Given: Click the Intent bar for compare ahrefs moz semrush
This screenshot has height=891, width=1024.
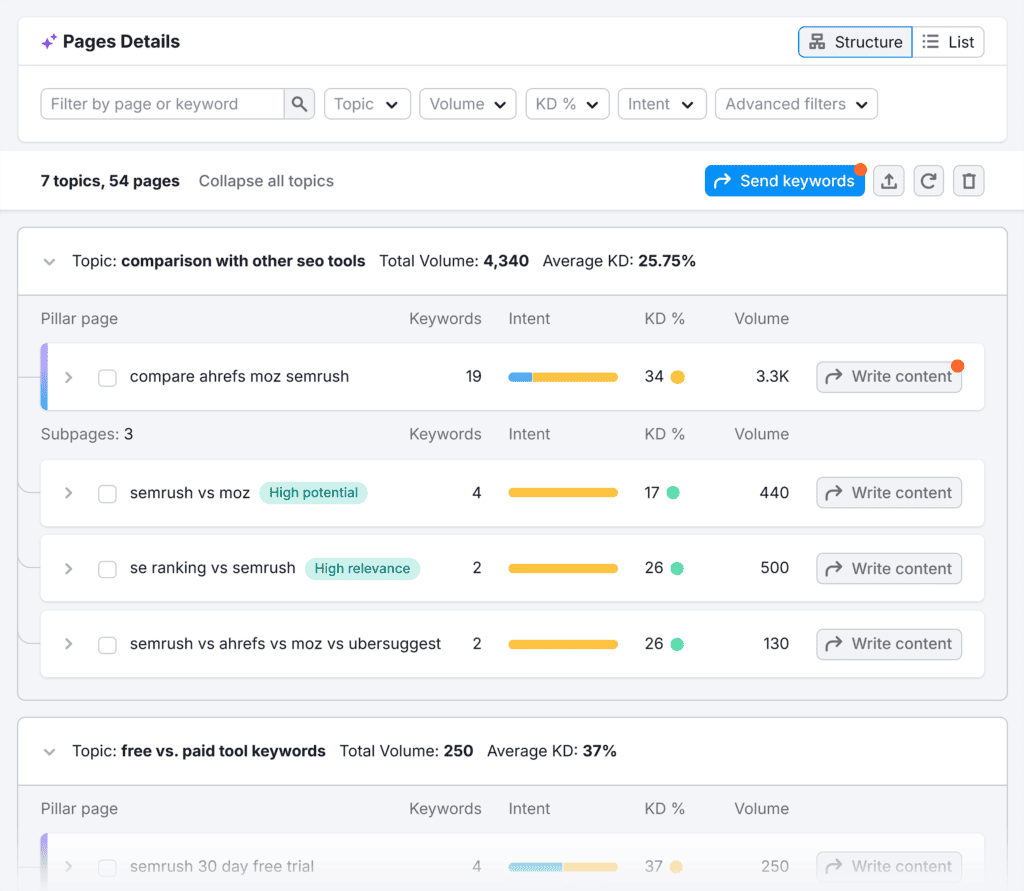Looking at the screenshot, I should [562, 377].
